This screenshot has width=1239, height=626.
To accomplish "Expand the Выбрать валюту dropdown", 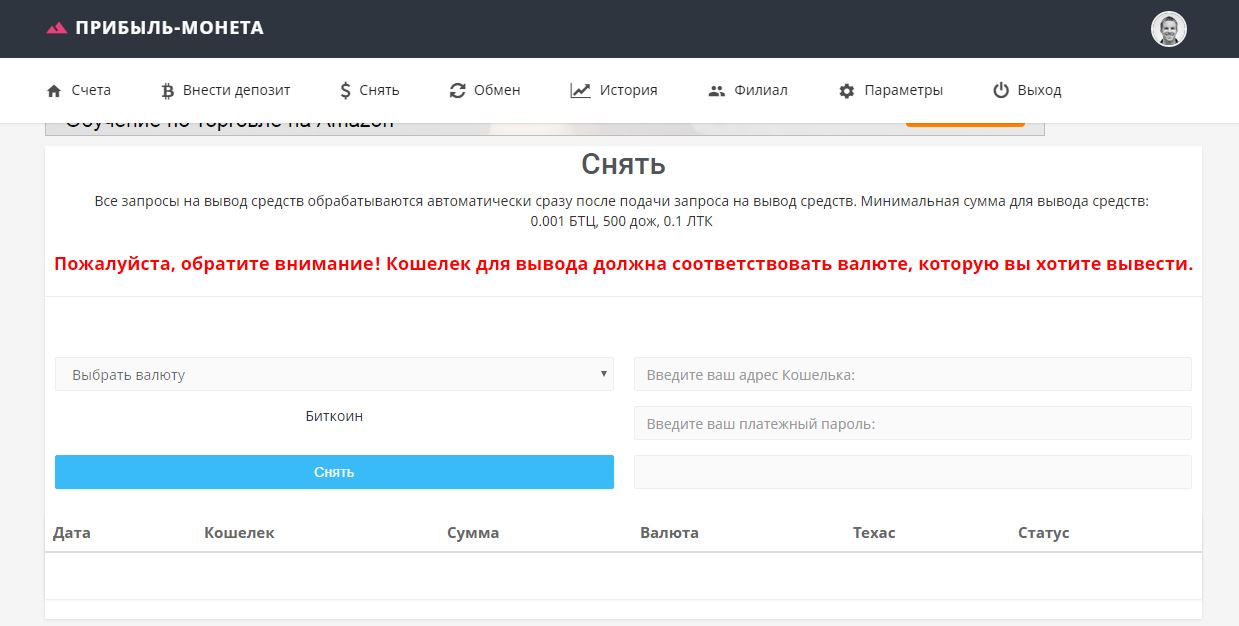I will (334, 374).
